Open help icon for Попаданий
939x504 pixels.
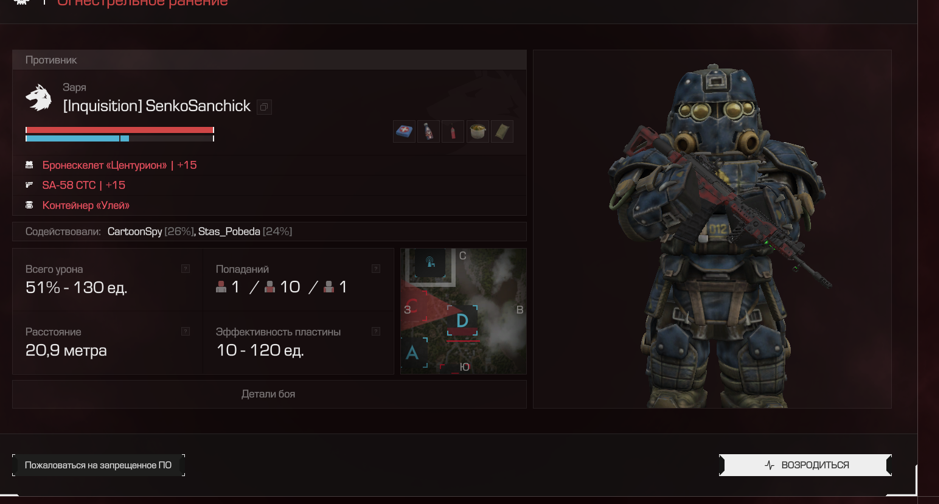376,269
